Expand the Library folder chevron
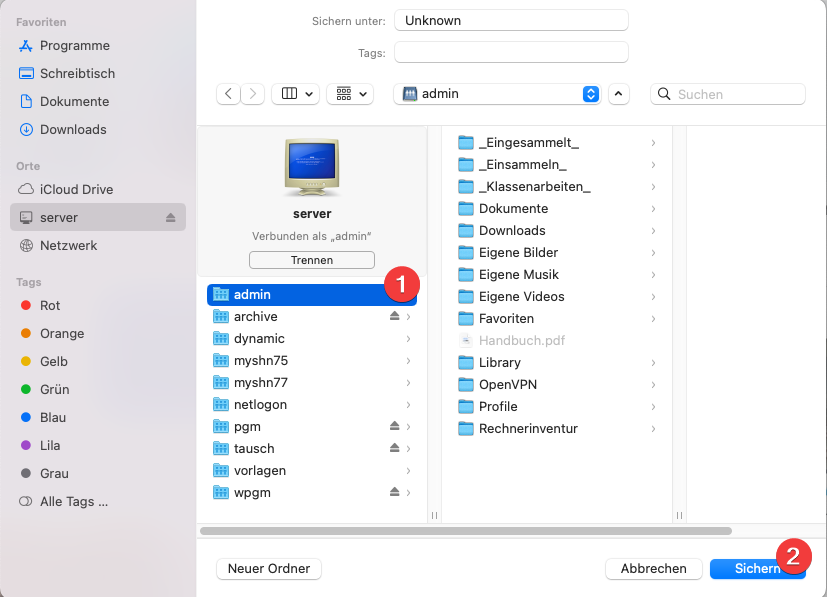Image resolution: width=827 pixels, height=597 pixels. pos(653,363)
